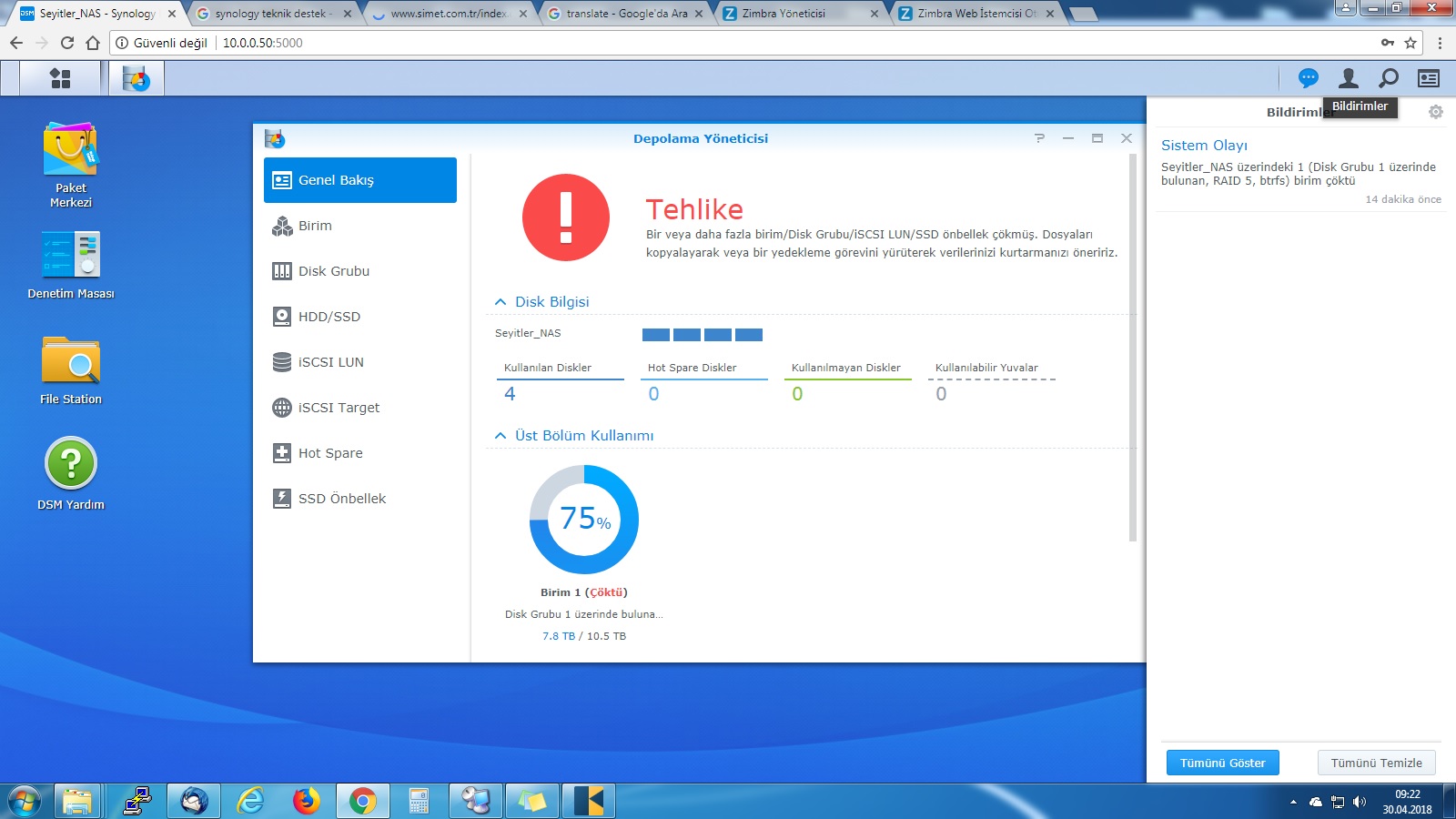This screenshot has height=819, width=1456.
Task: Open the user options icon
Action: coord(1348,78)
